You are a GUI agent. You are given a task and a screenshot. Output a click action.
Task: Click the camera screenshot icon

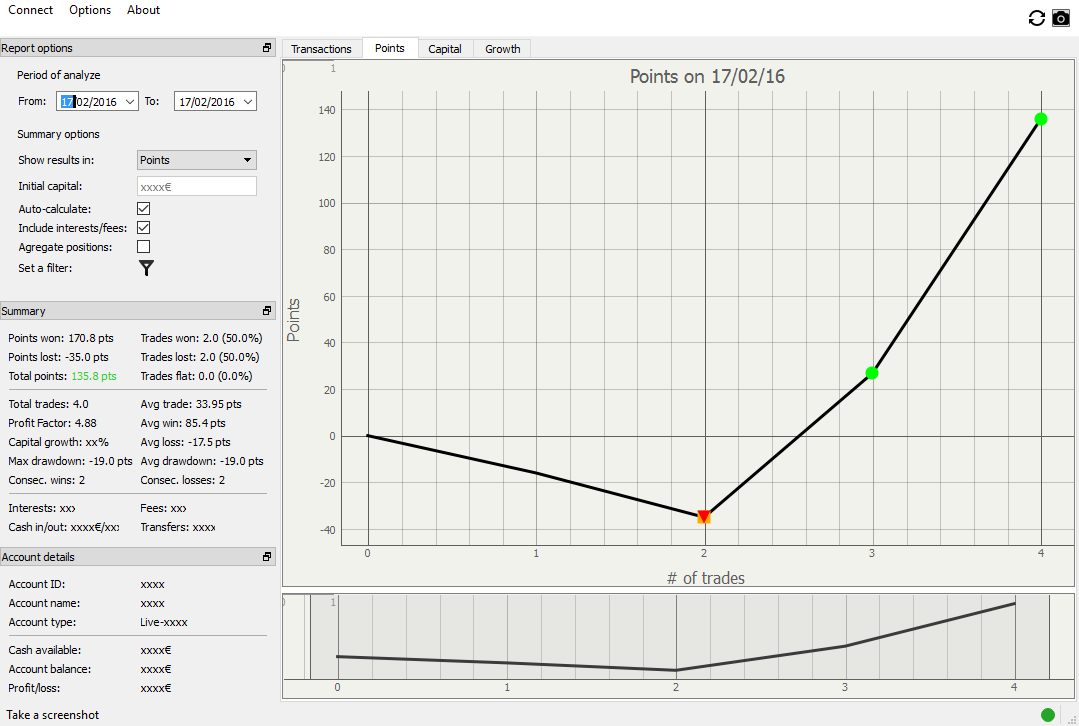[x=1061, y=19]
